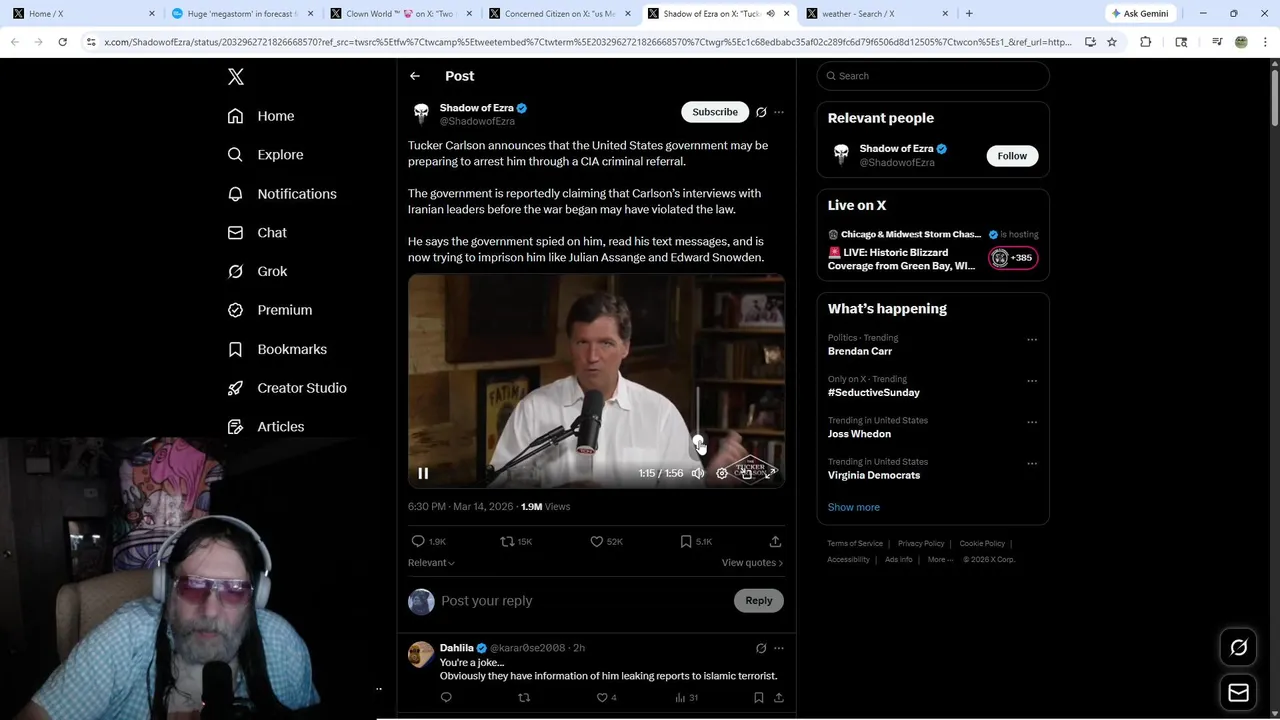The height and width of the screenshot is (720, 1280).
Task: Subscribe to Shadow of Ezra
Action: pos(715,112)
